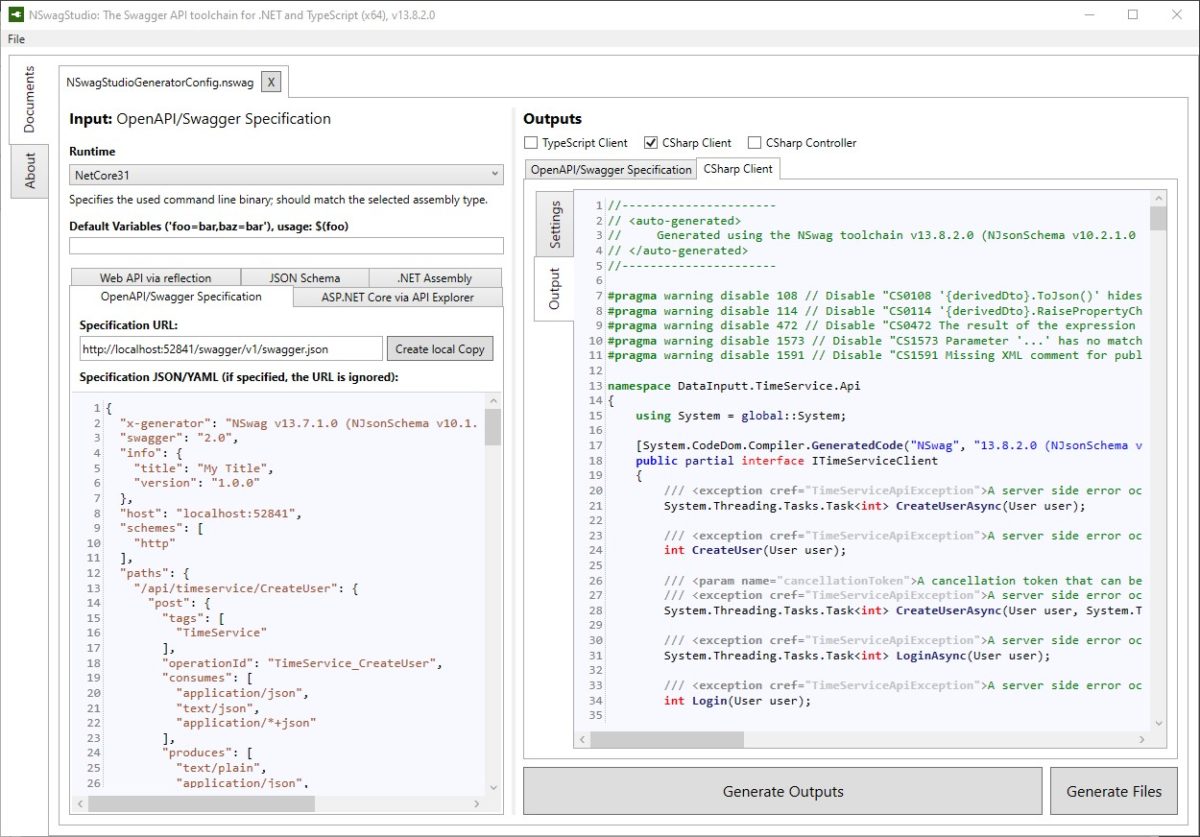1200x837 pixels.
Task: Click scroll-down arrow of C# output scrollbar
Action: point(1158,724)
